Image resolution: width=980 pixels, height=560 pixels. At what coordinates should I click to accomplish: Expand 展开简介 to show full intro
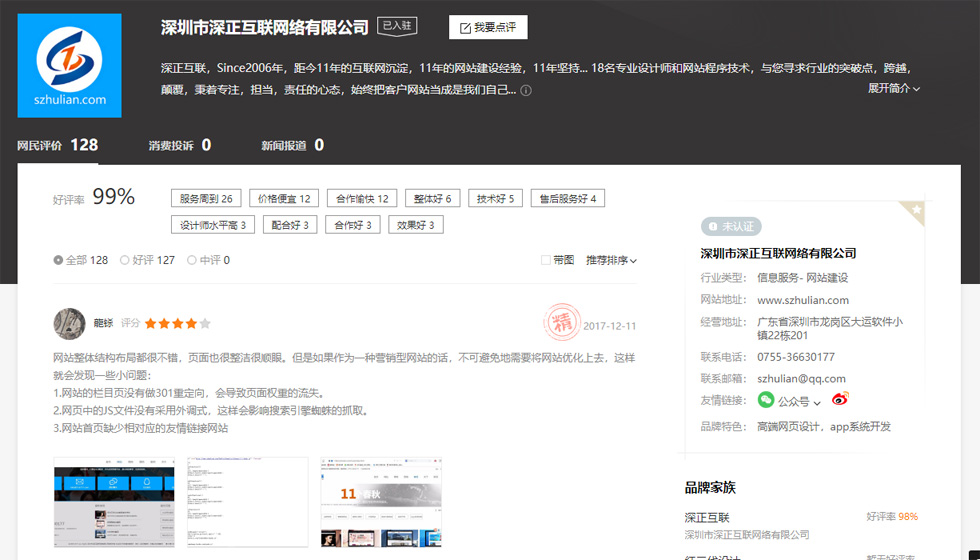click(894, 89)
